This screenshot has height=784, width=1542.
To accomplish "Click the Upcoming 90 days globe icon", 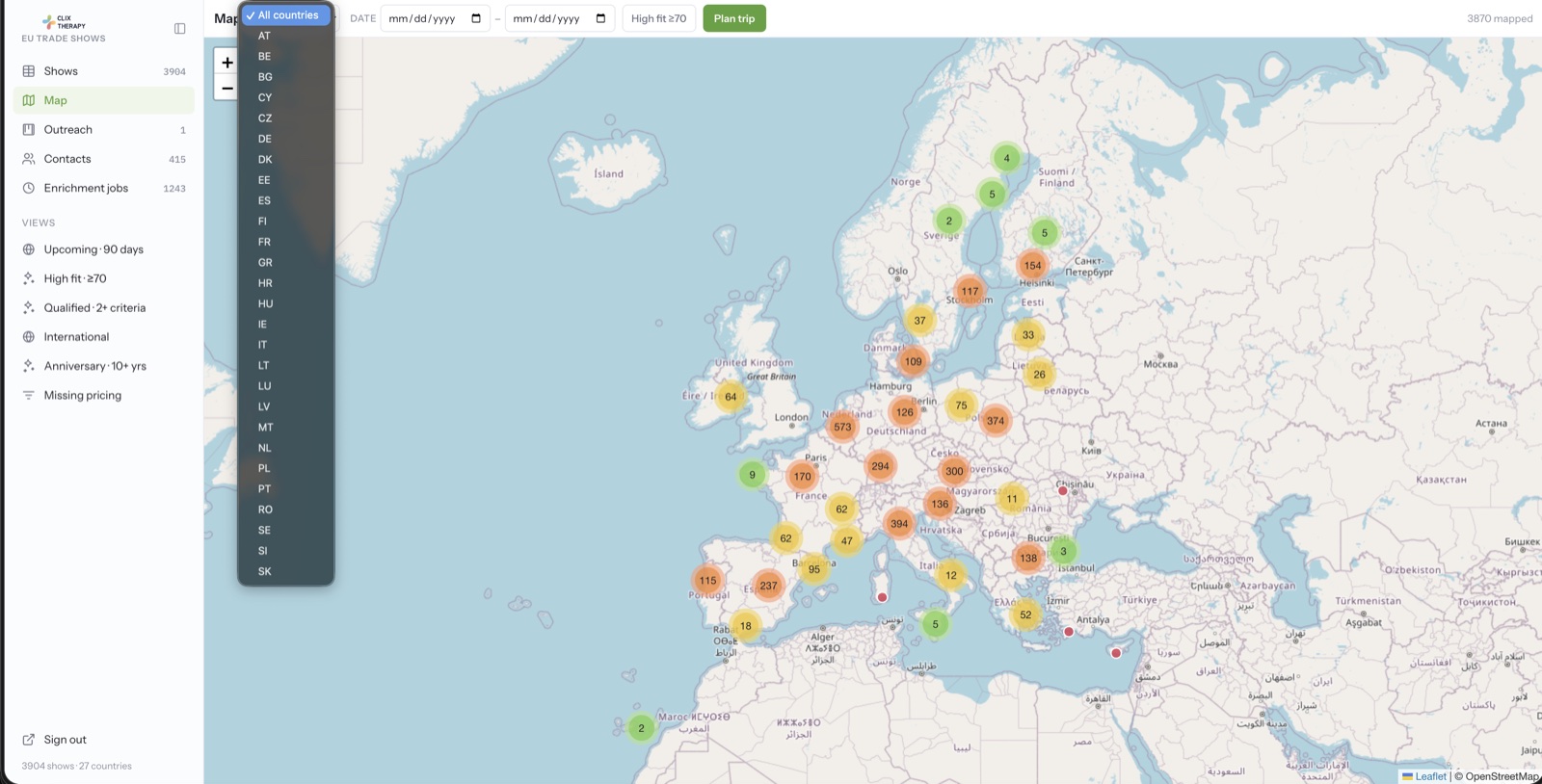I will click(x=29, y=249).
